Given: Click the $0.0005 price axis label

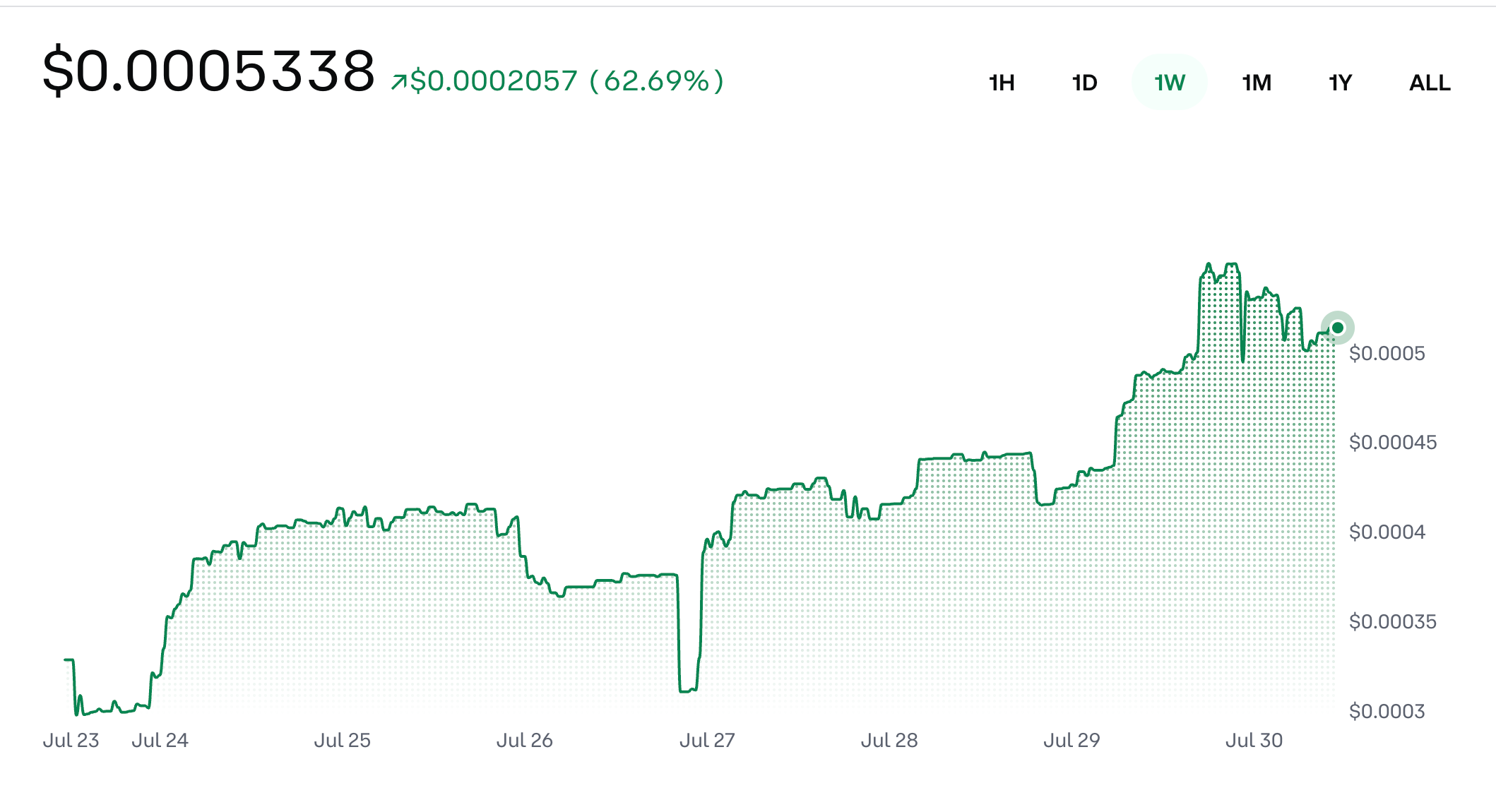Looking at the screenshot, I should 1387,353.
